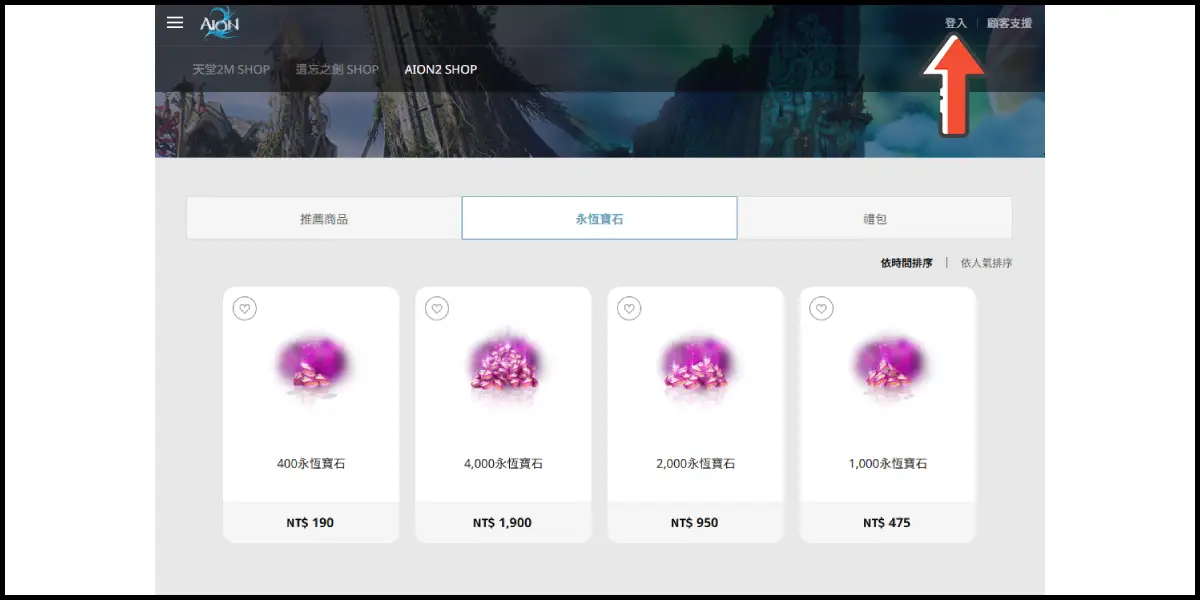Go to 天堂2M SHOP
This screenshot has width=1200, height=600.
pyautogui.click(x=231, y=70)
